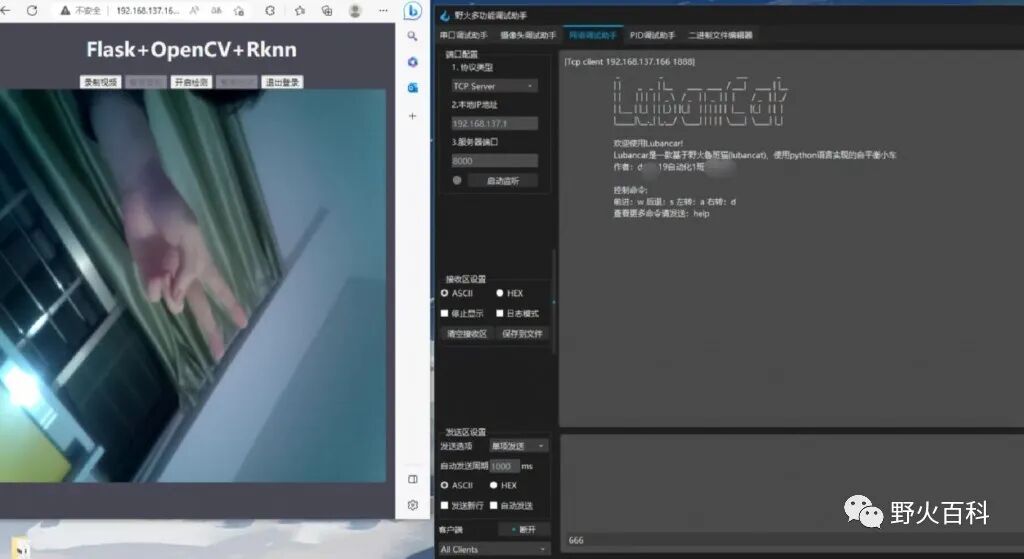Select ASCII in send area settings

click(x=457, y=485)
